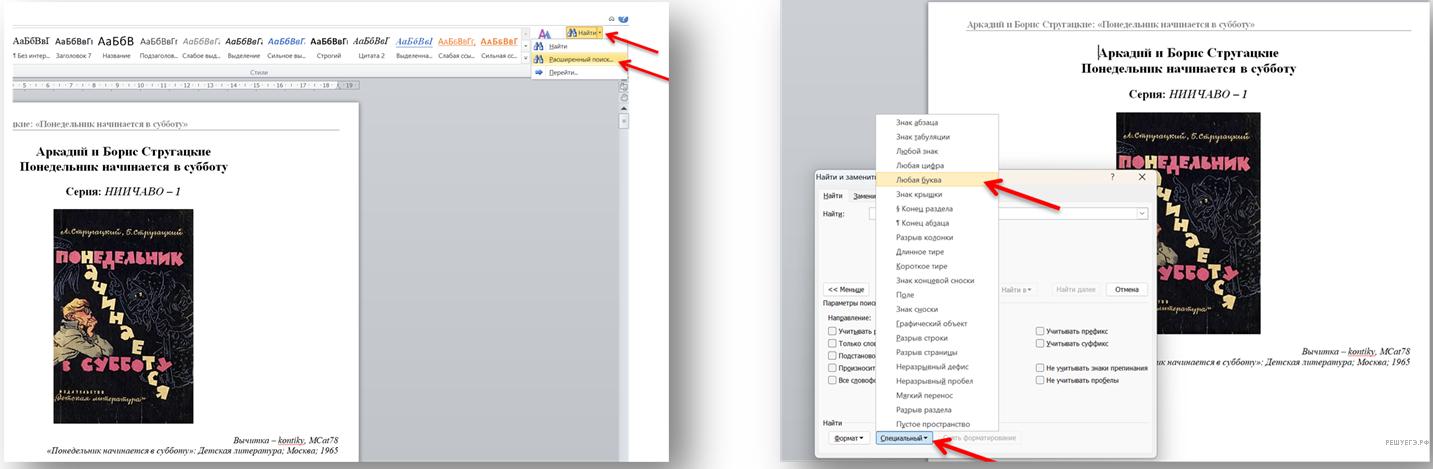Enable the Учитывать префикс checkbox

pos(1040,331)
